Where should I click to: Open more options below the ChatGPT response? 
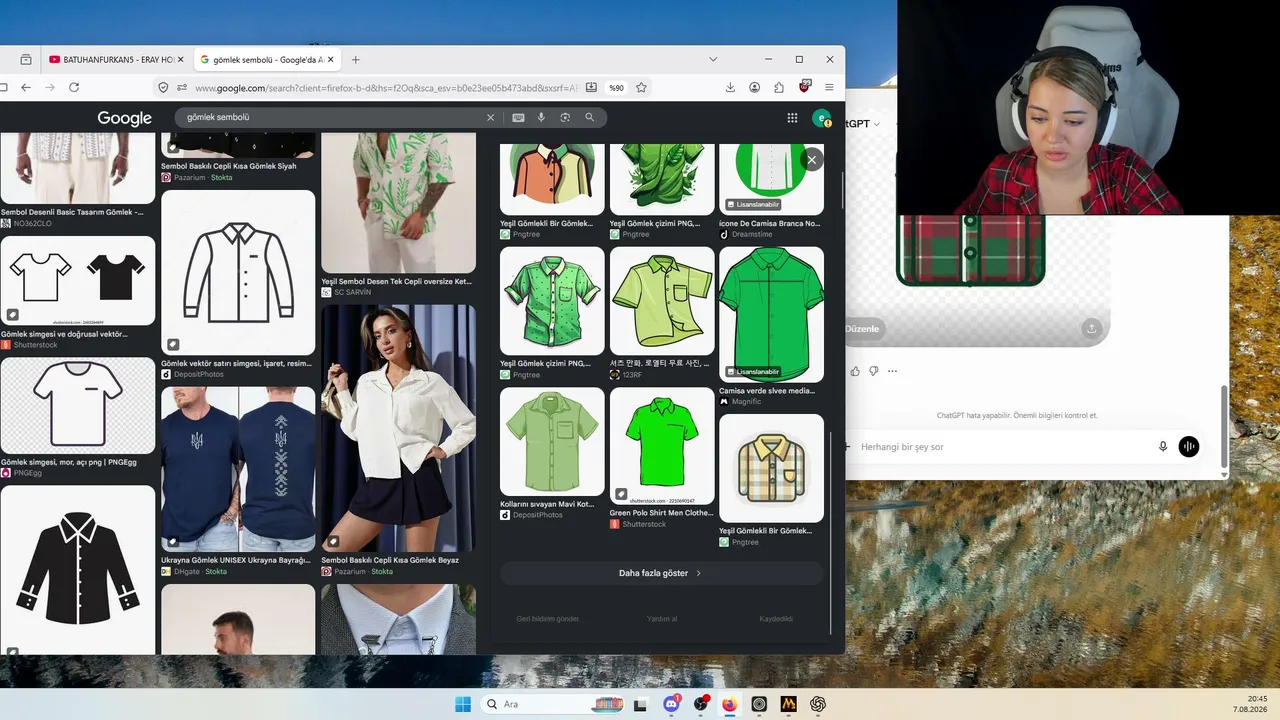pyautogui.click(x=892, y=371)
